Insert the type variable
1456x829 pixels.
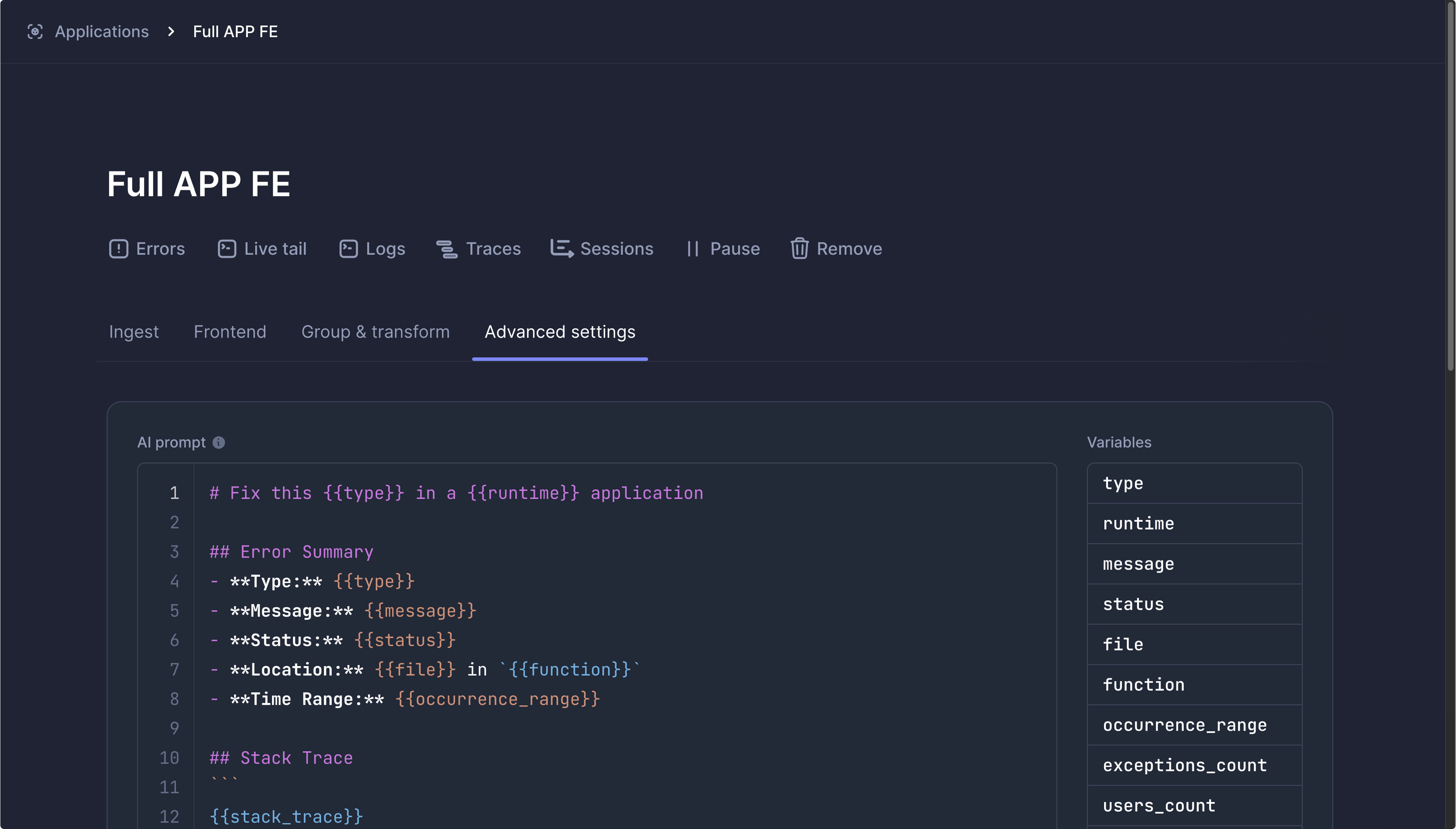pos(1194,483)
